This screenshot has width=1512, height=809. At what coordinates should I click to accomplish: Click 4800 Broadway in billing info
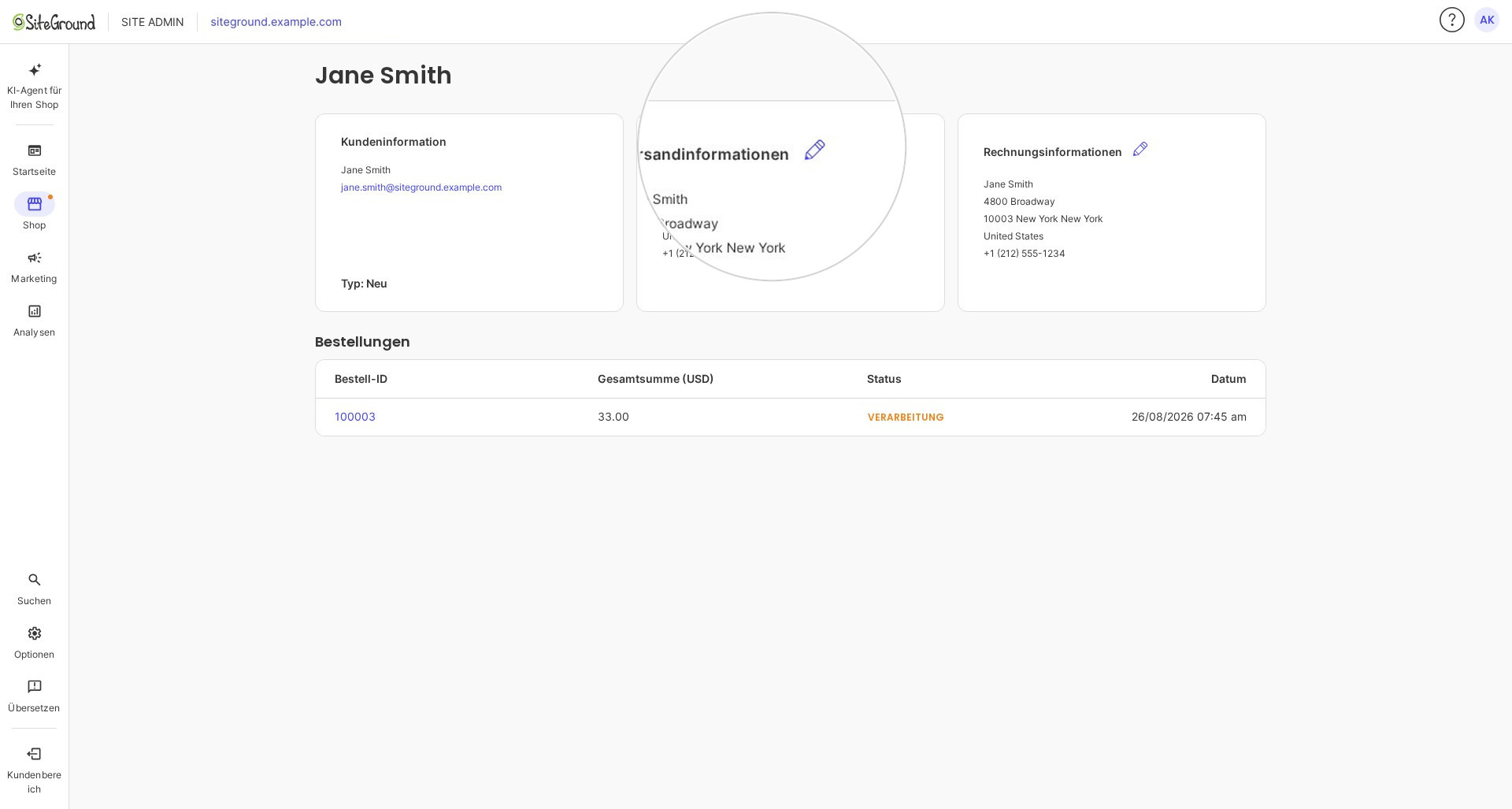[1019, 202]
